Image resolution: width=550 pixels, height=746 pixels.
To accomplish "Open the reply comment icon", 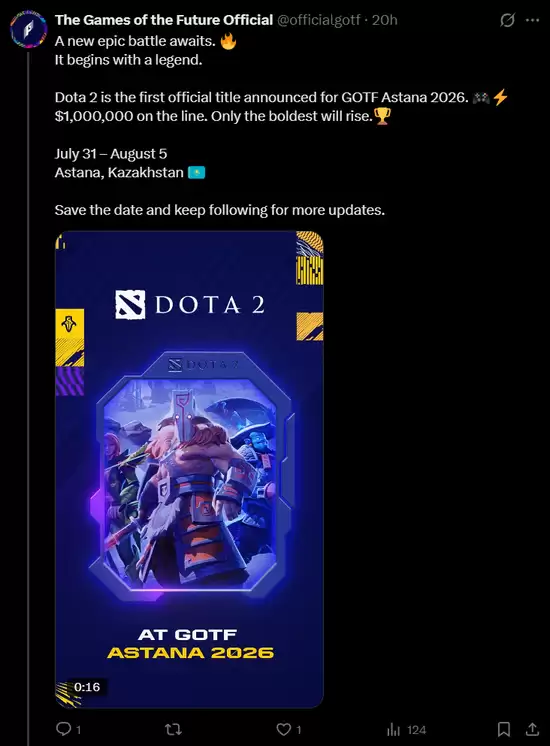I will [63, 729].
